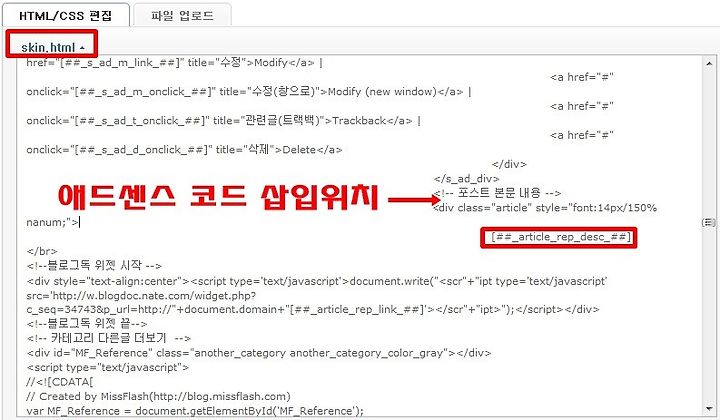The width and height of the screenshot is (720, 420).
Task: Click the scrollbar up arrow
Action: click(709, 64)
